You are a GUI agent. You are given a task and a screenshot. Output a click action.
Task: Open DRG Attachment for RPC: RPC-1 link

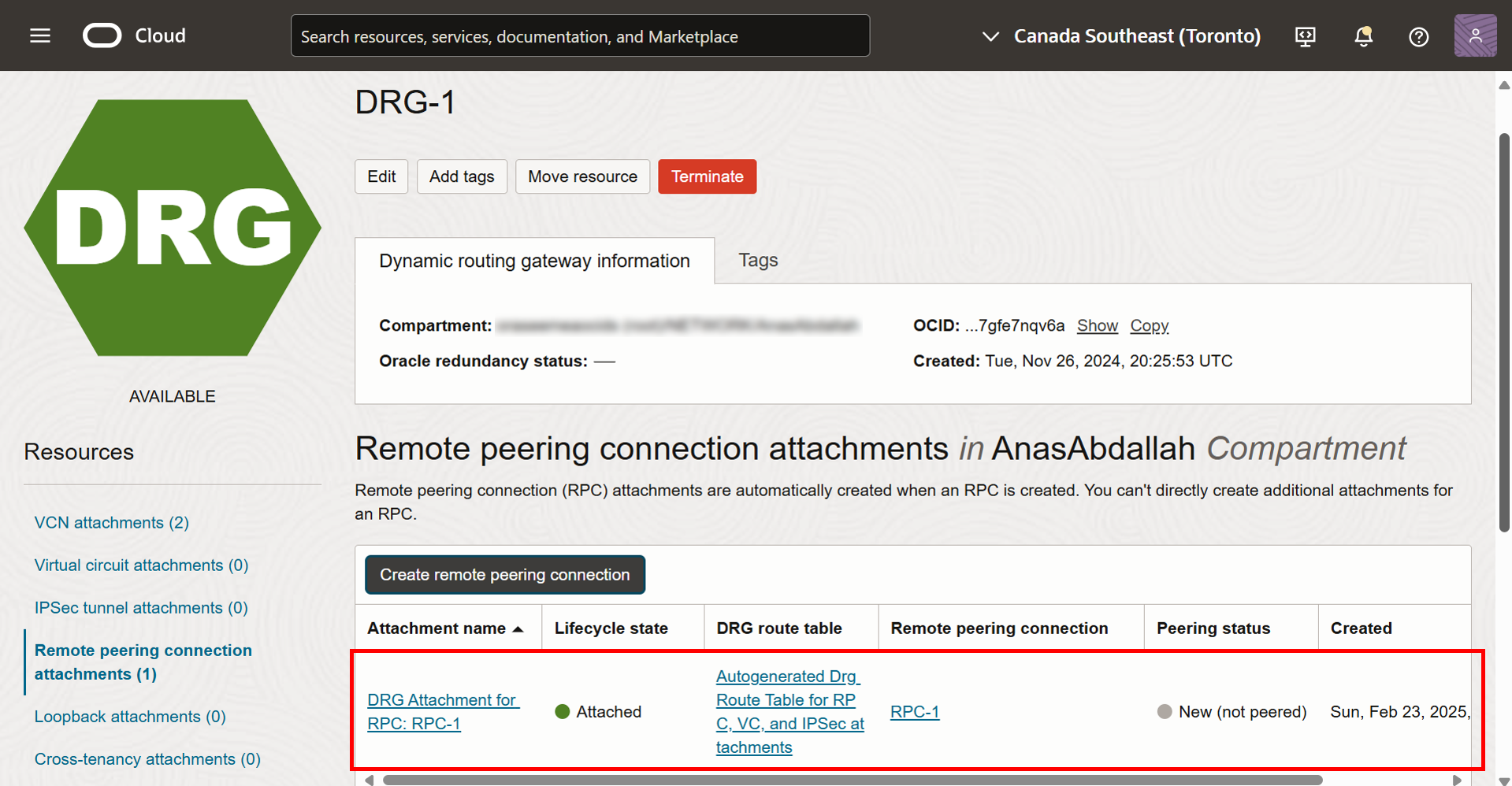coord(443,711)
